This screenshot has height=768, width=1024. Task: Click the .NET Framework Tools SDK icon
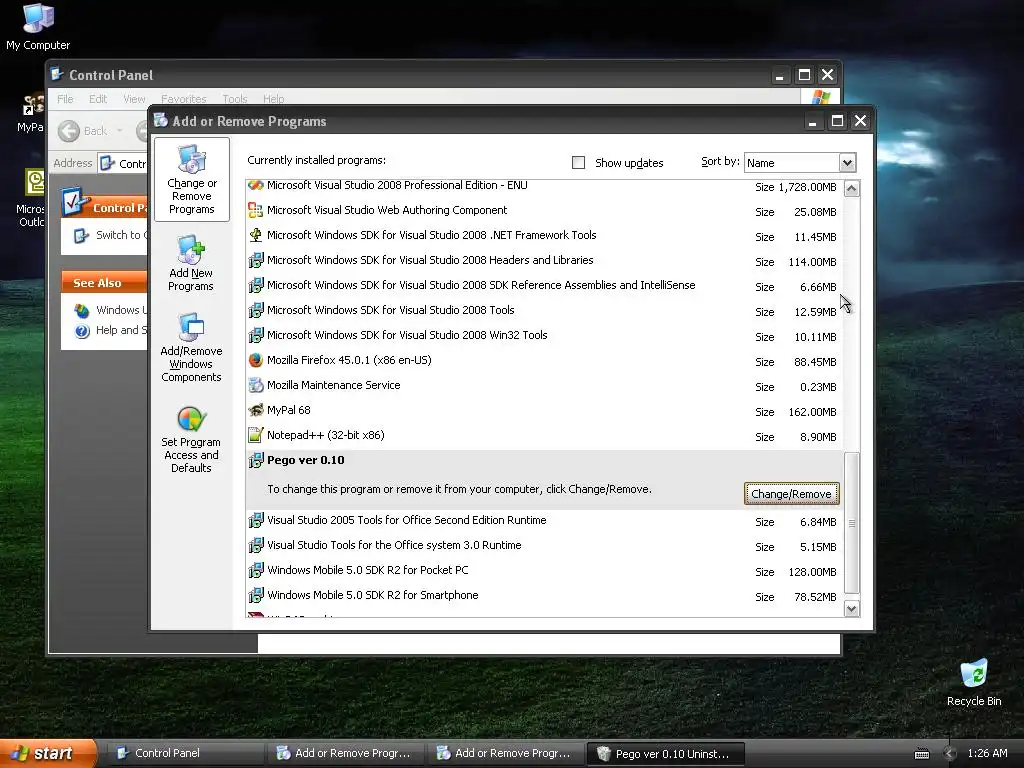(256, 235)
